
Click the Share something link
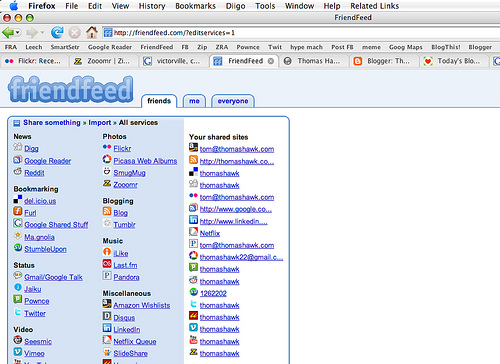[x=52, y=123]
